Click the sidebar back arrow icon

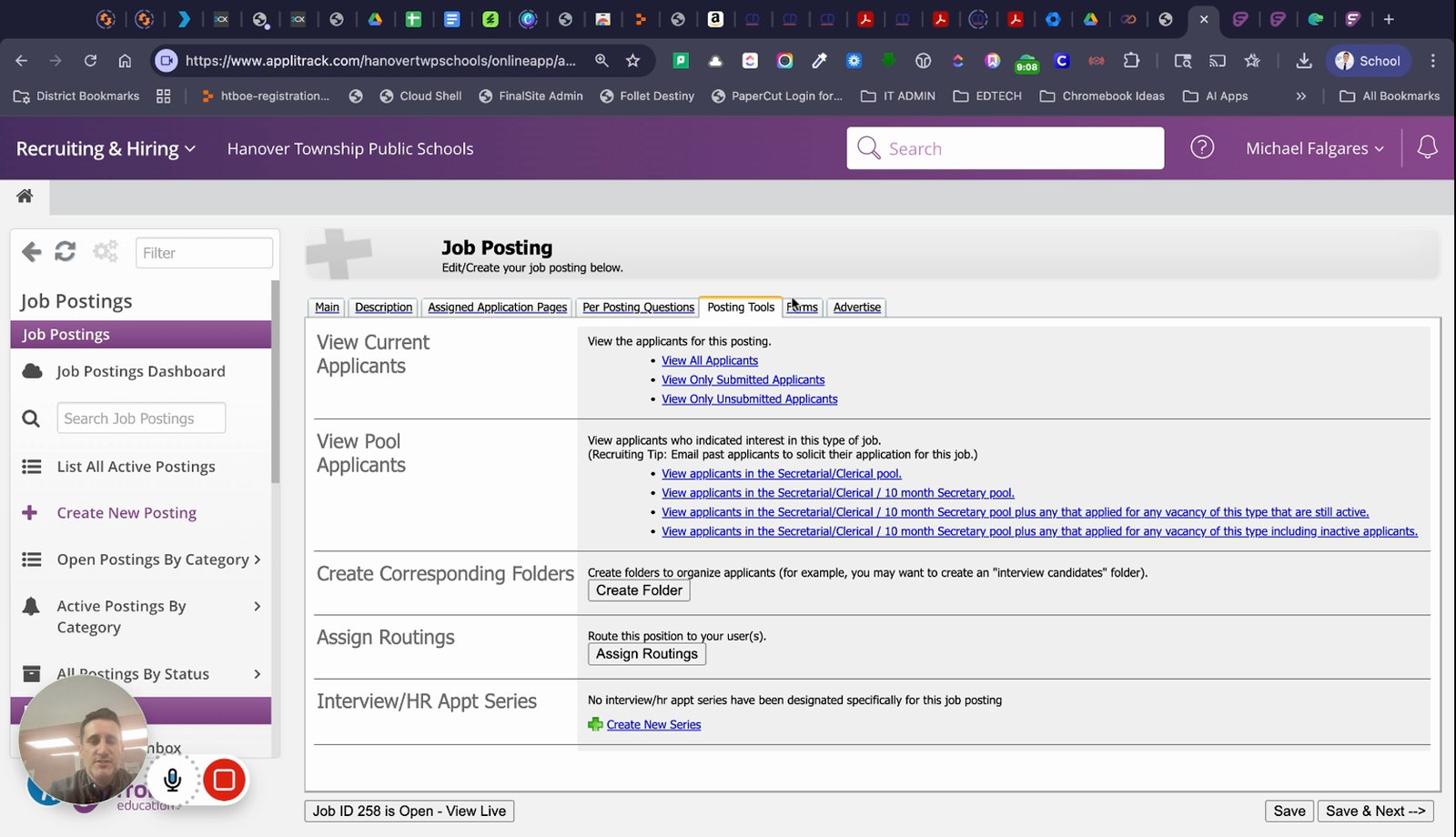32,252
